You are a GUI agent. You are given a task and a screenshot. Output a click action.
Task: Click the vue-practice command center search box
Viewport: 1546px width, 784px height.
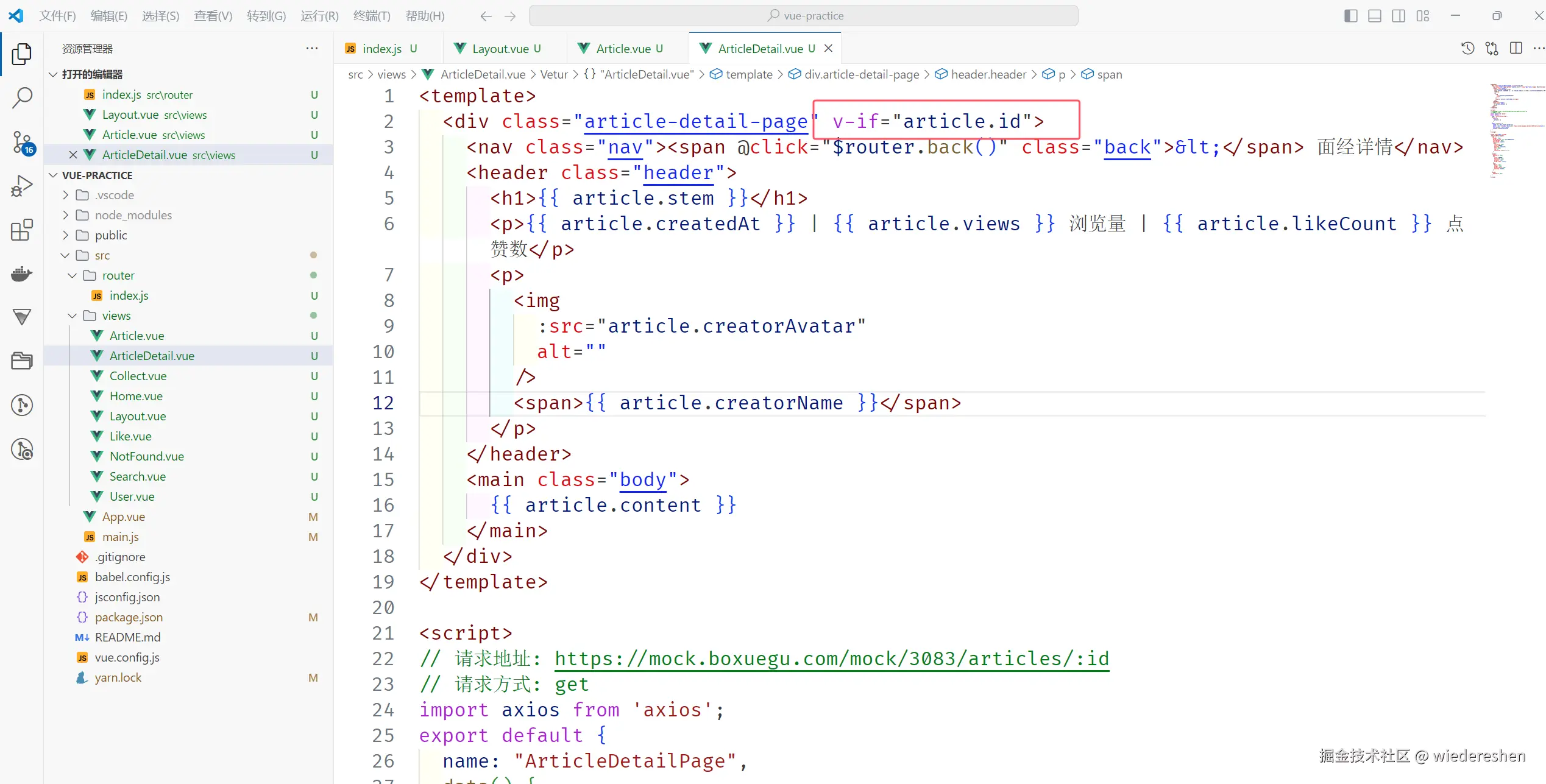[x=803, y=16]
